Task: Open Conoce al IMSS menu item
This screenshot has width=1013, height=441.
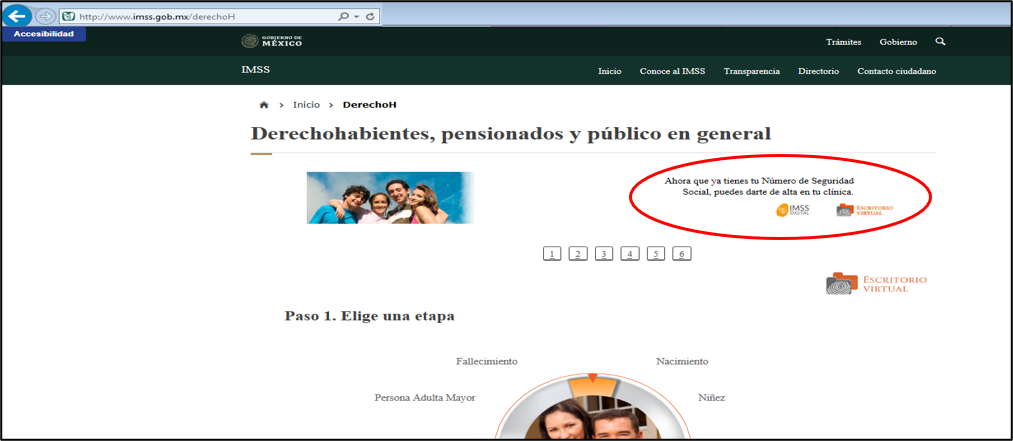Action: click(673, 71)
